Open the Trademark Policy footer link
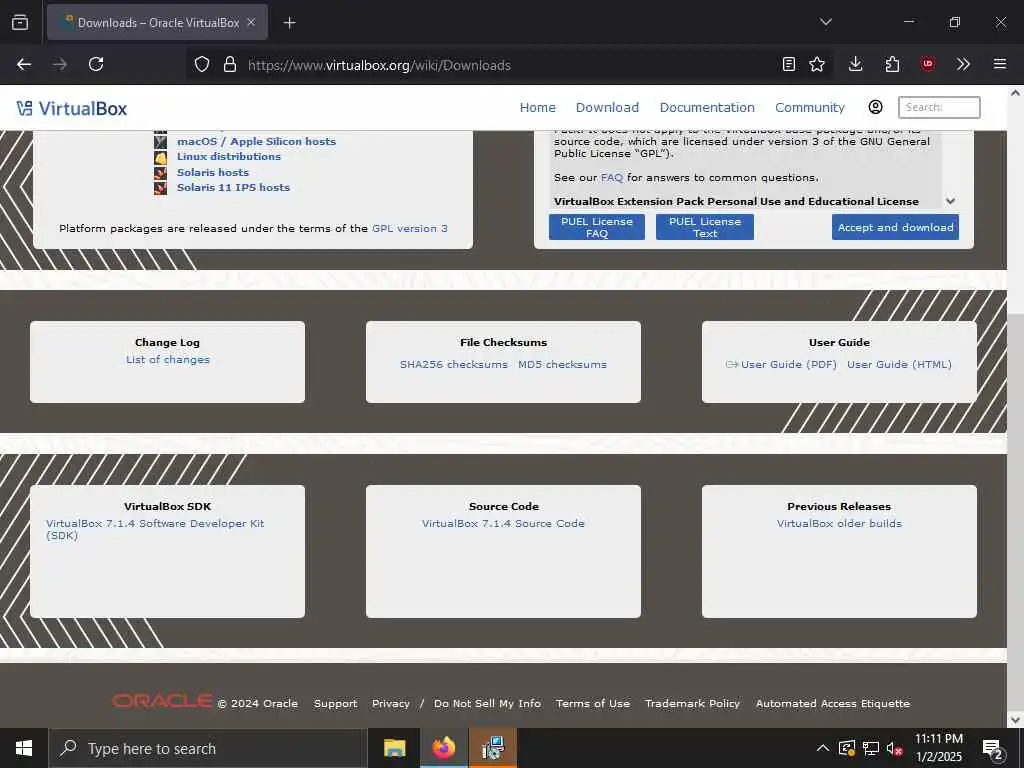Viewport: 1024px width, 768px height. [x=692, y=703]
